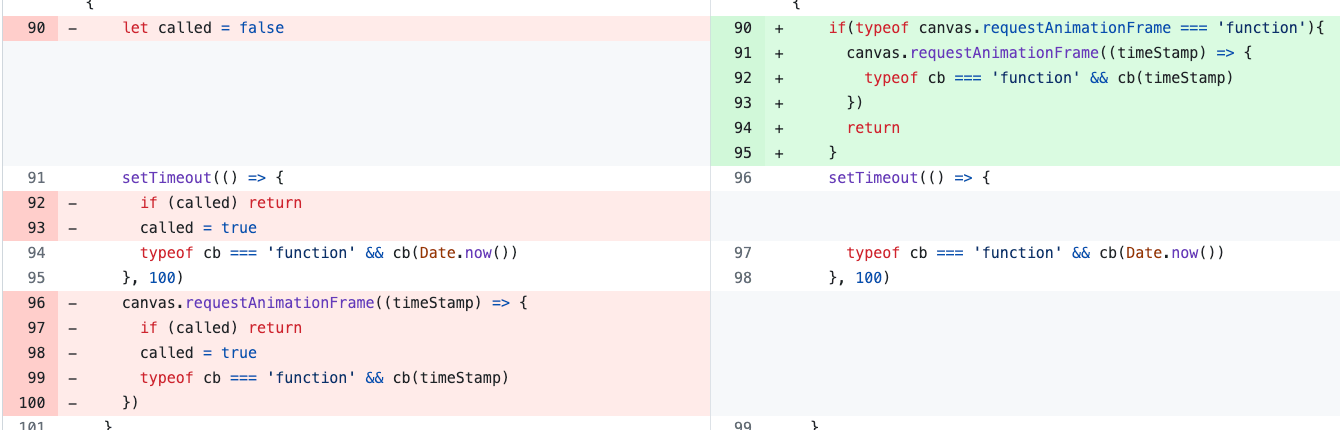Click deleted line number 100
The height and width of the screenshot is (430, 1340).
pos(32,403)
